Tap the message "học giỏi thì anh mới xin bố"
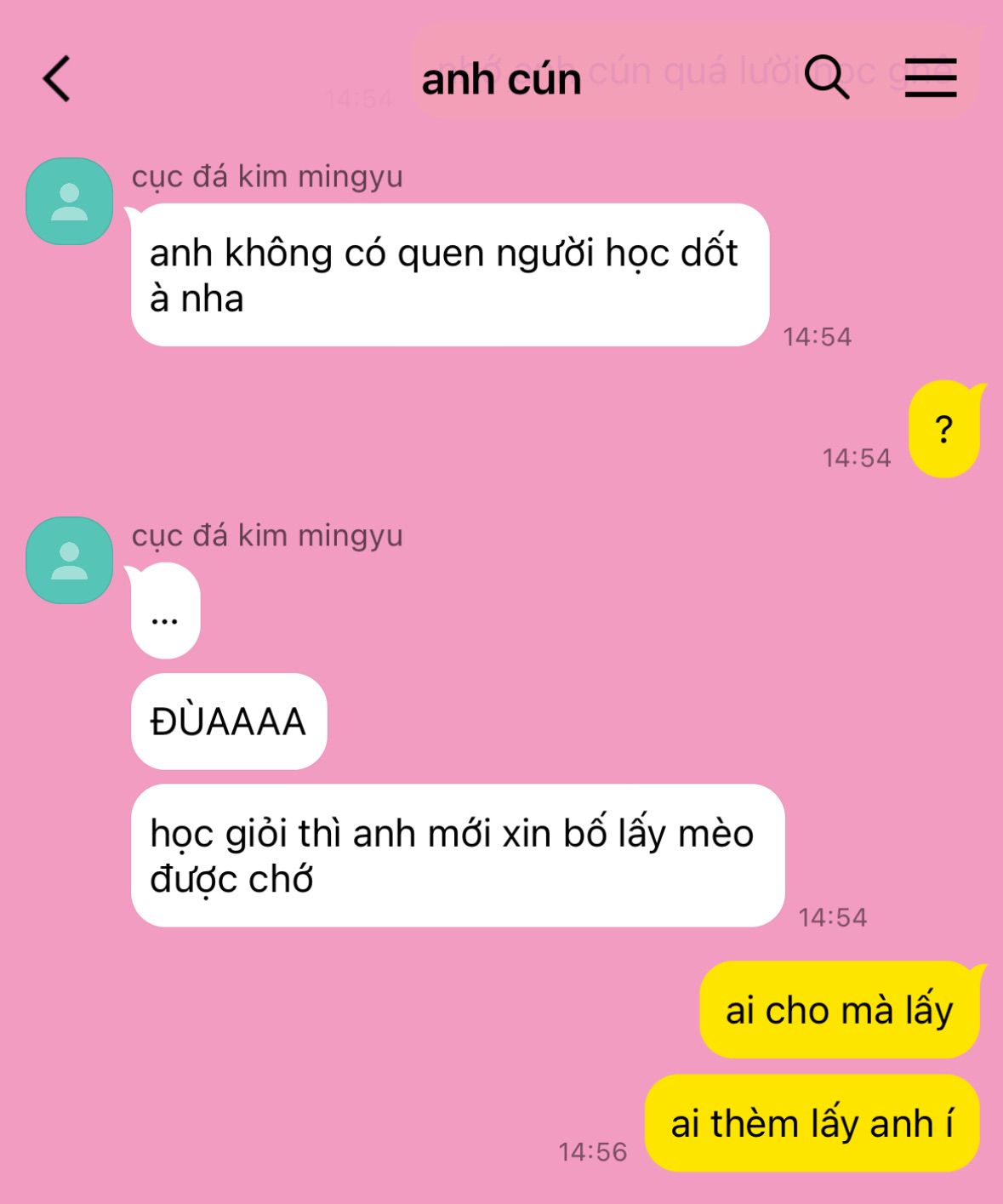Screen dimensions: 1003x1204 [x=458, y=855]
